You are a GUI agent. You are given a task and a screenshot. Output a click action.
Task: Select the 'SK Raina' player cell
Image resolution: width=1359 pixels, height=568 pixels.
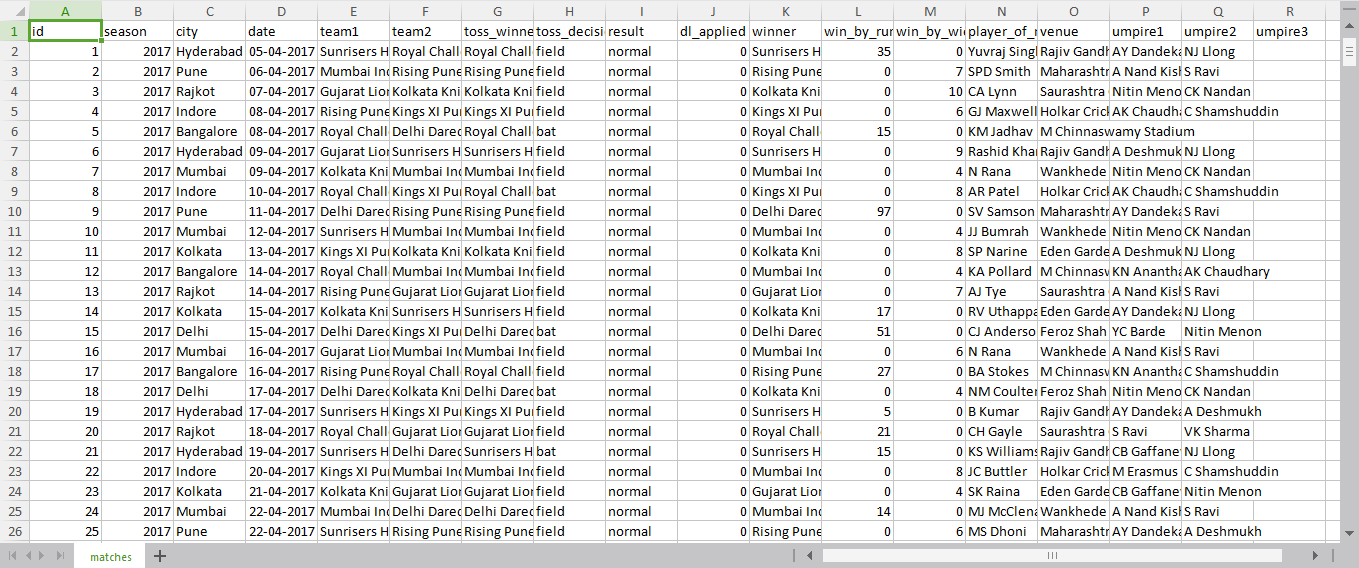1001,491
